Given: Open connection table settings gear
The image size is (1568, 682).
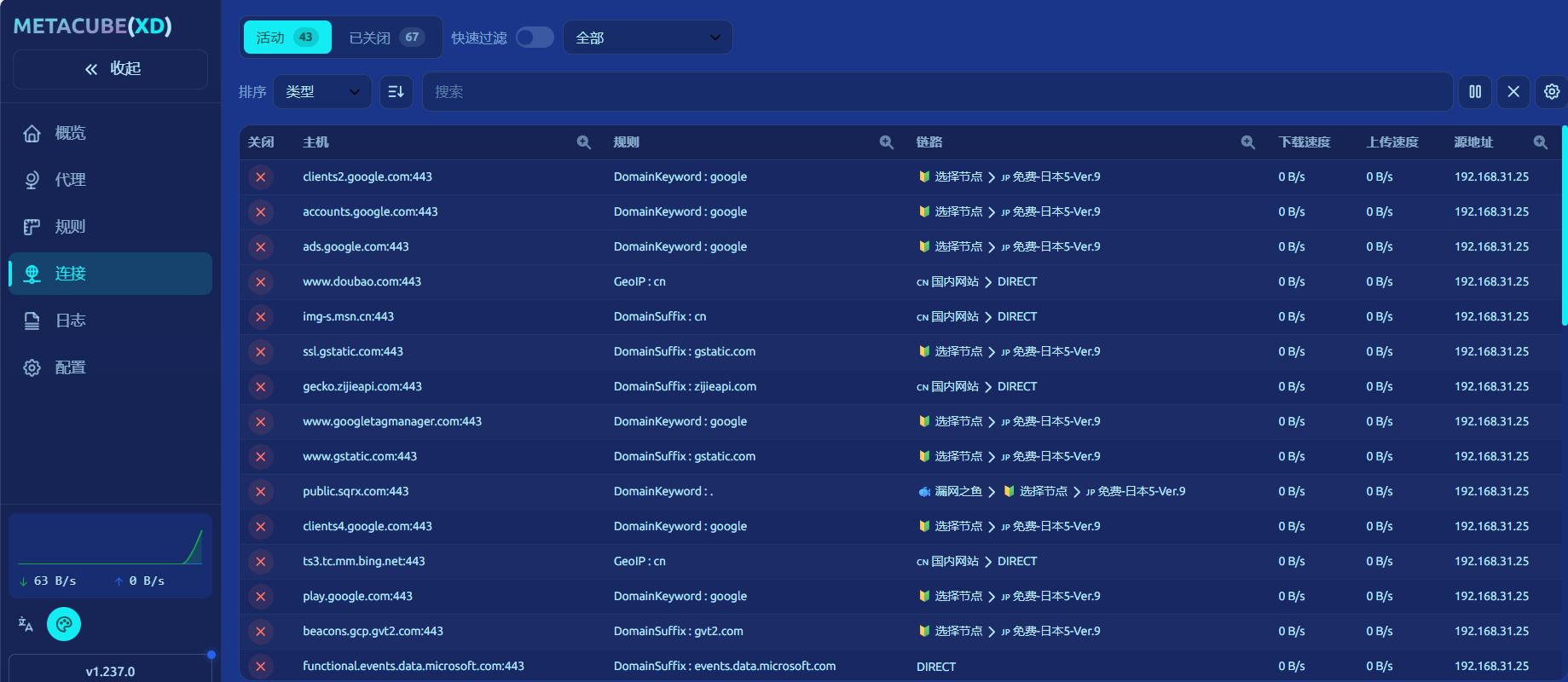Looking at the screenshot, I should (1552, 91).
